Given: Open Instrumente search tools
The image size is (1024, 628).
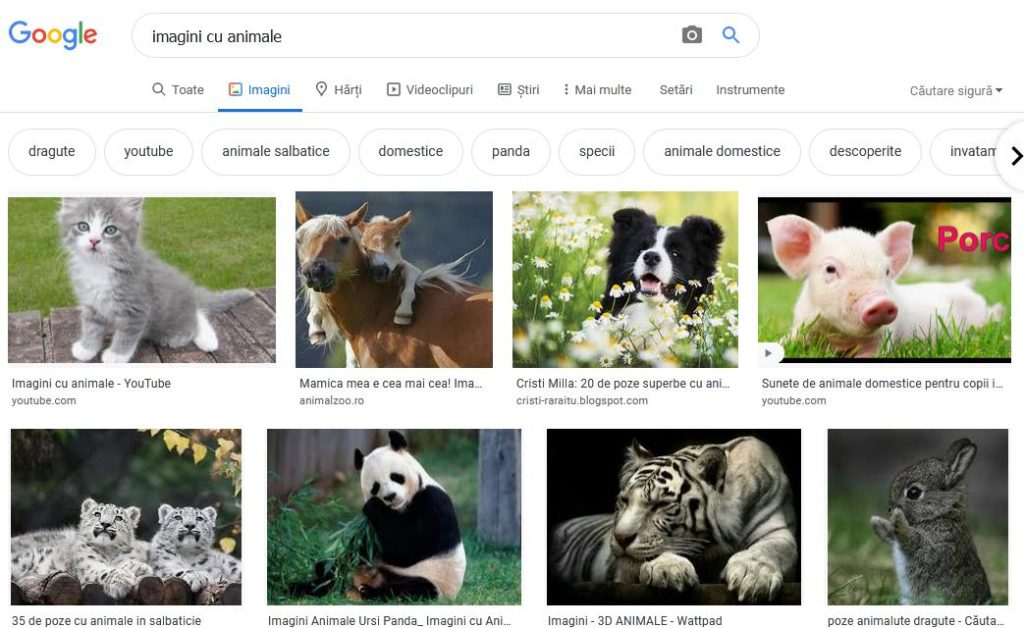Looking at the screenshot, I should (750, 90).
